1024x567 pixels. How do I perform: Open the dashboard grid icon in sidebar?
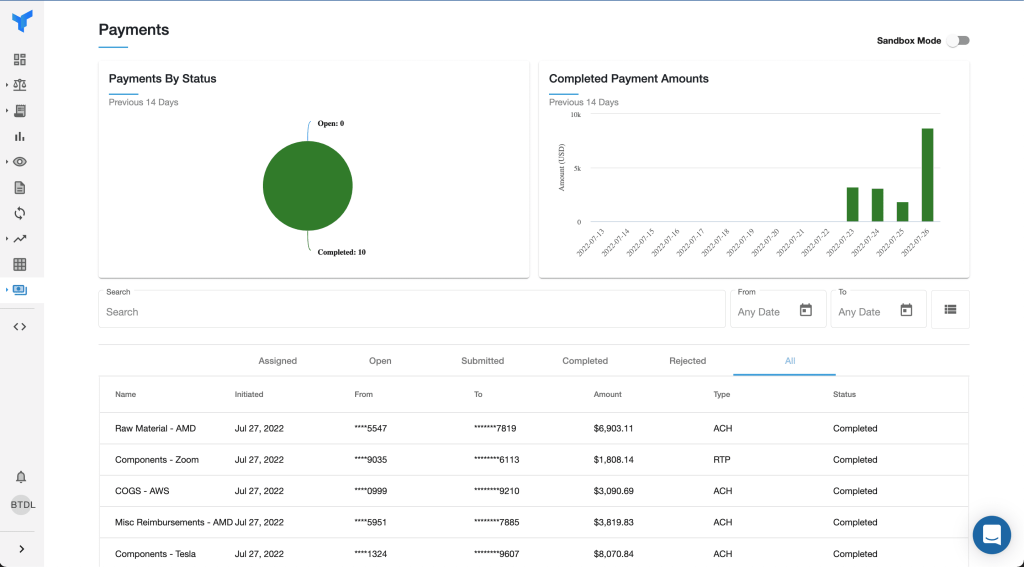pyautogui.click(x=20, y=59)
